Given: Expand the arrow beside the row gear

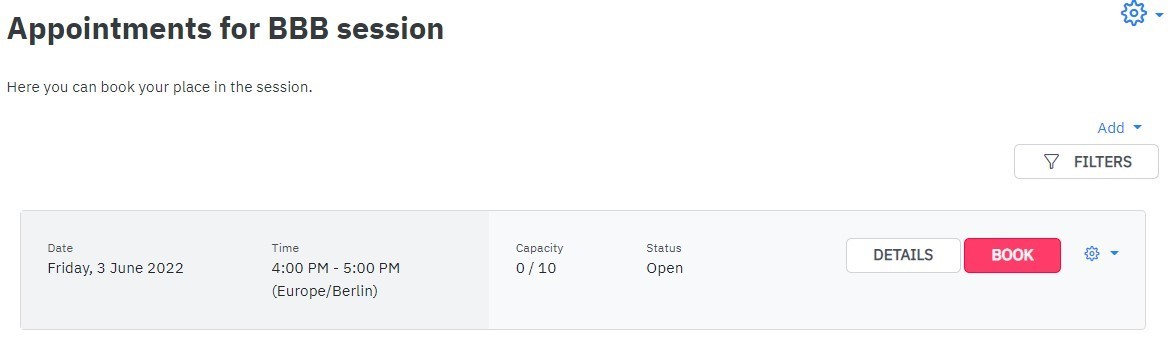Looking at the screenshot, I should pos(1114,254).
